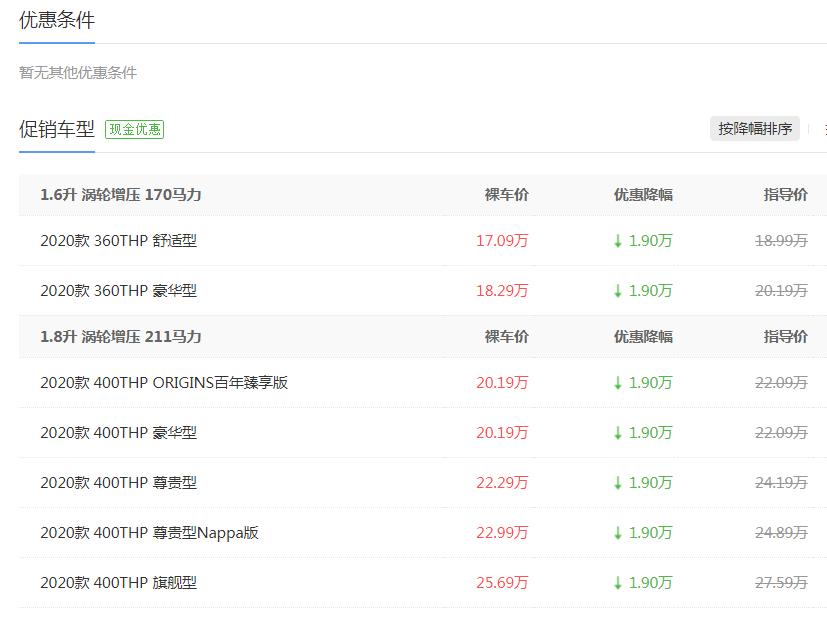Click the red 25.69万 price for 旗舰型
Image resolution: width=827 pixels, height=619 pixels.
pos(502,583)
